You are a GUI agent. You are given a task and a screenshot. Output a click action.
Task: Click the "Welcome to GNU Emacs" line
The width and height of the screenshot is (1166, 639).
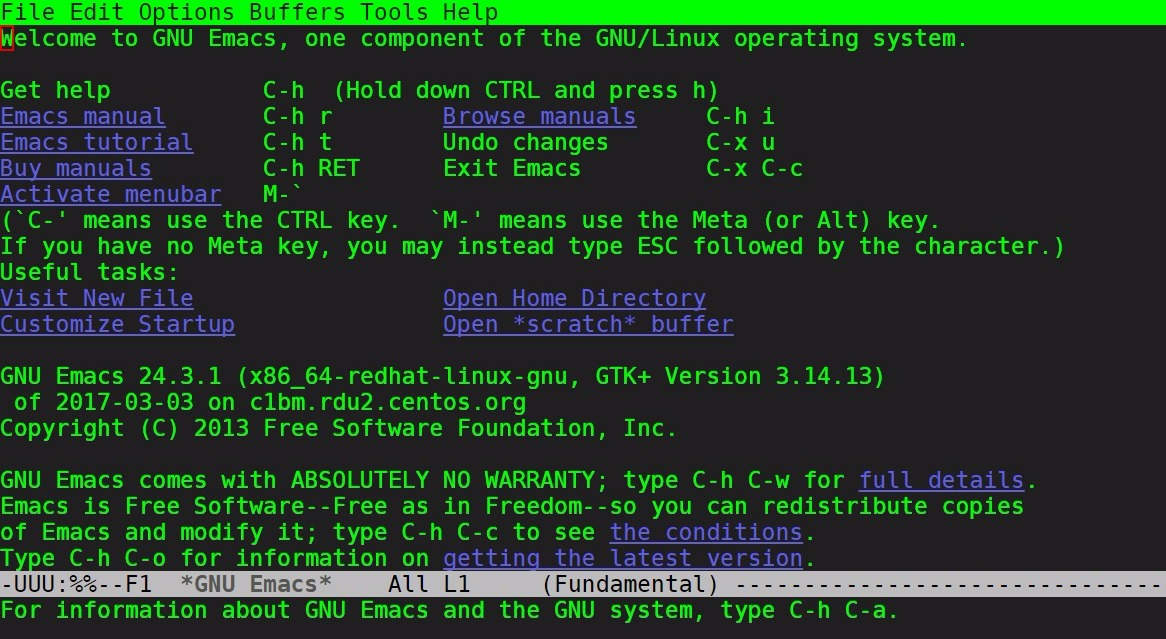tap(483, 39)
